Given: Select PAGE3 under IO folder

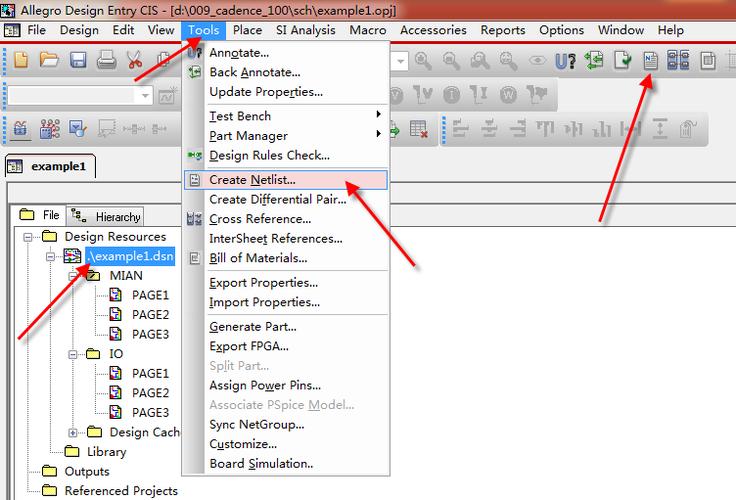Looking at the screenshot, I should (x=150, y=413).
